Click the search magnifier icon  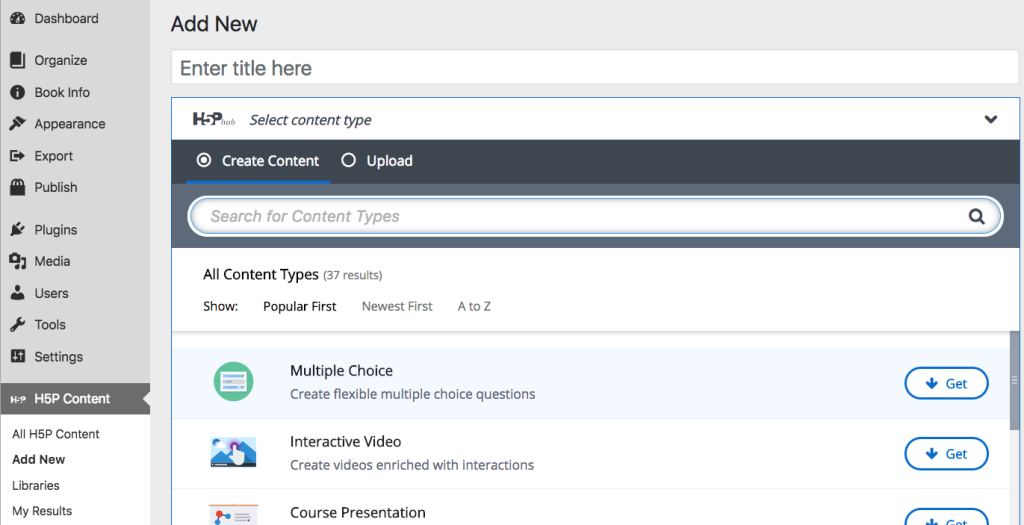(x=976, y=216)
